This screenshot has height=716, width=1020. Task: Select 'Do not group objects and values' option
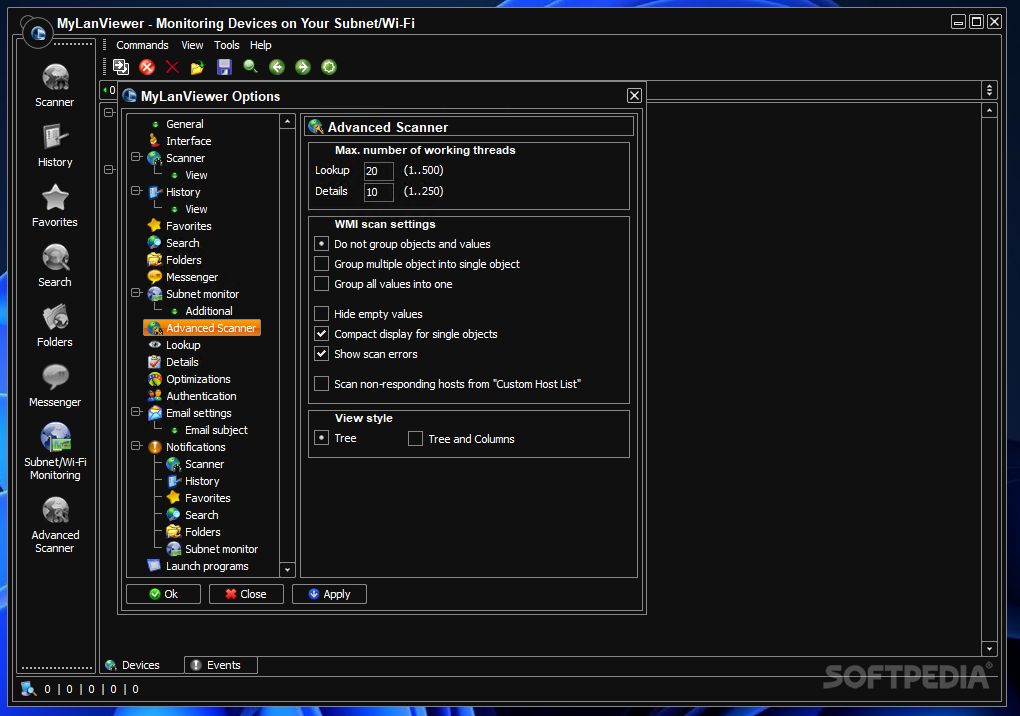(321, 244)
